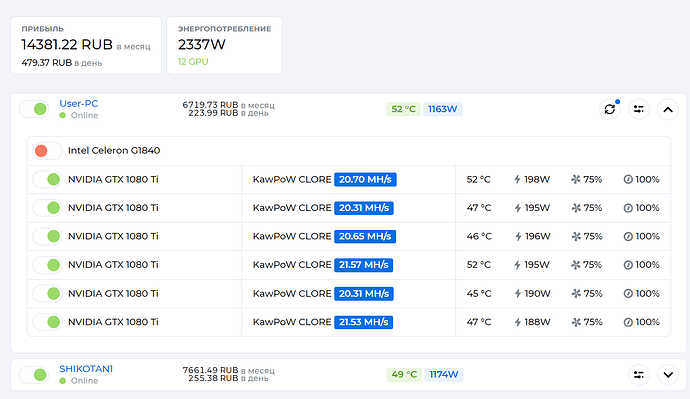Click the 1163W power badge for User-PC
Image resolution: width=690 pixels, height=399 pixels.
pos(443,109)
